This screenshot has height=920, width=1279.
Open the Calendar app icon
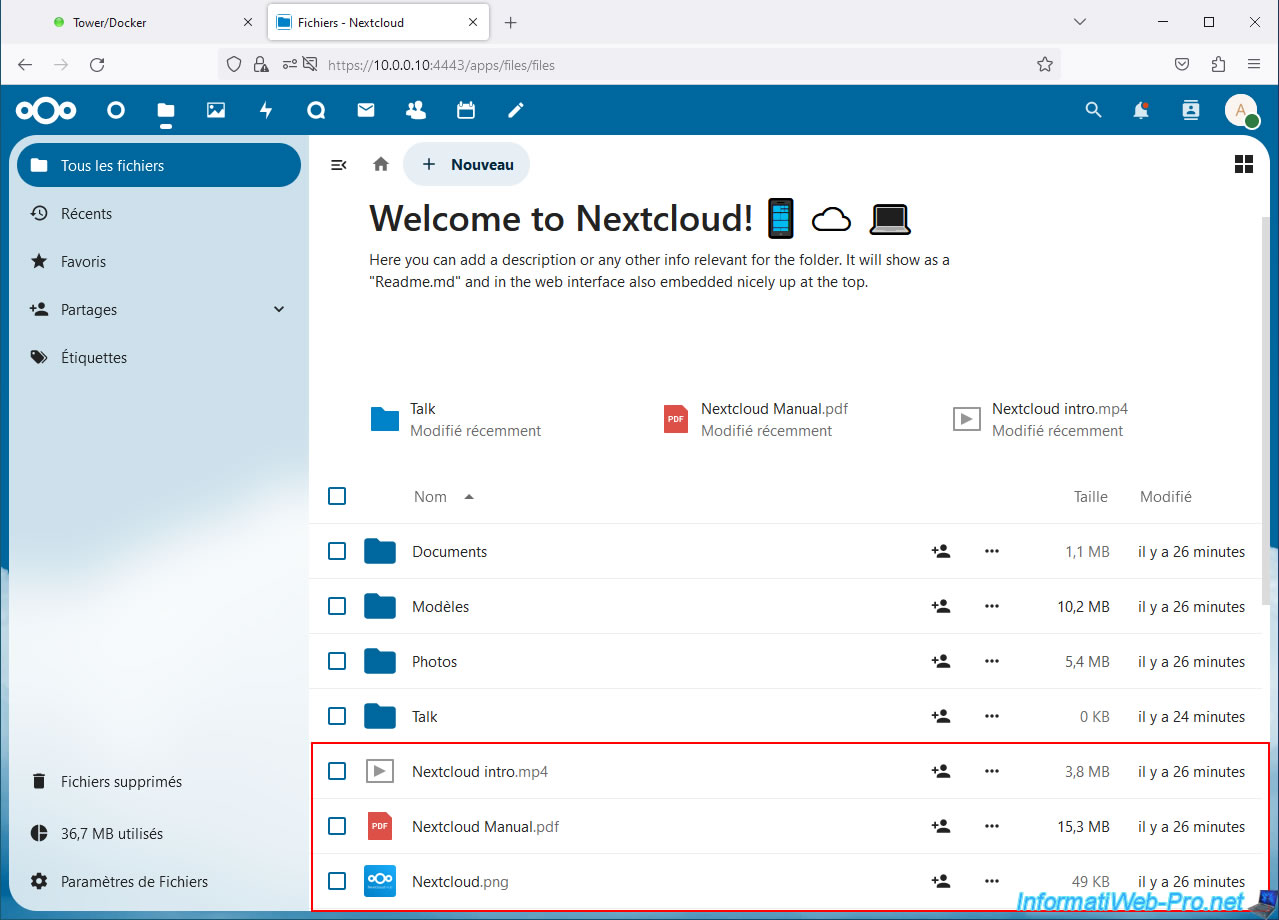point(466,110)
